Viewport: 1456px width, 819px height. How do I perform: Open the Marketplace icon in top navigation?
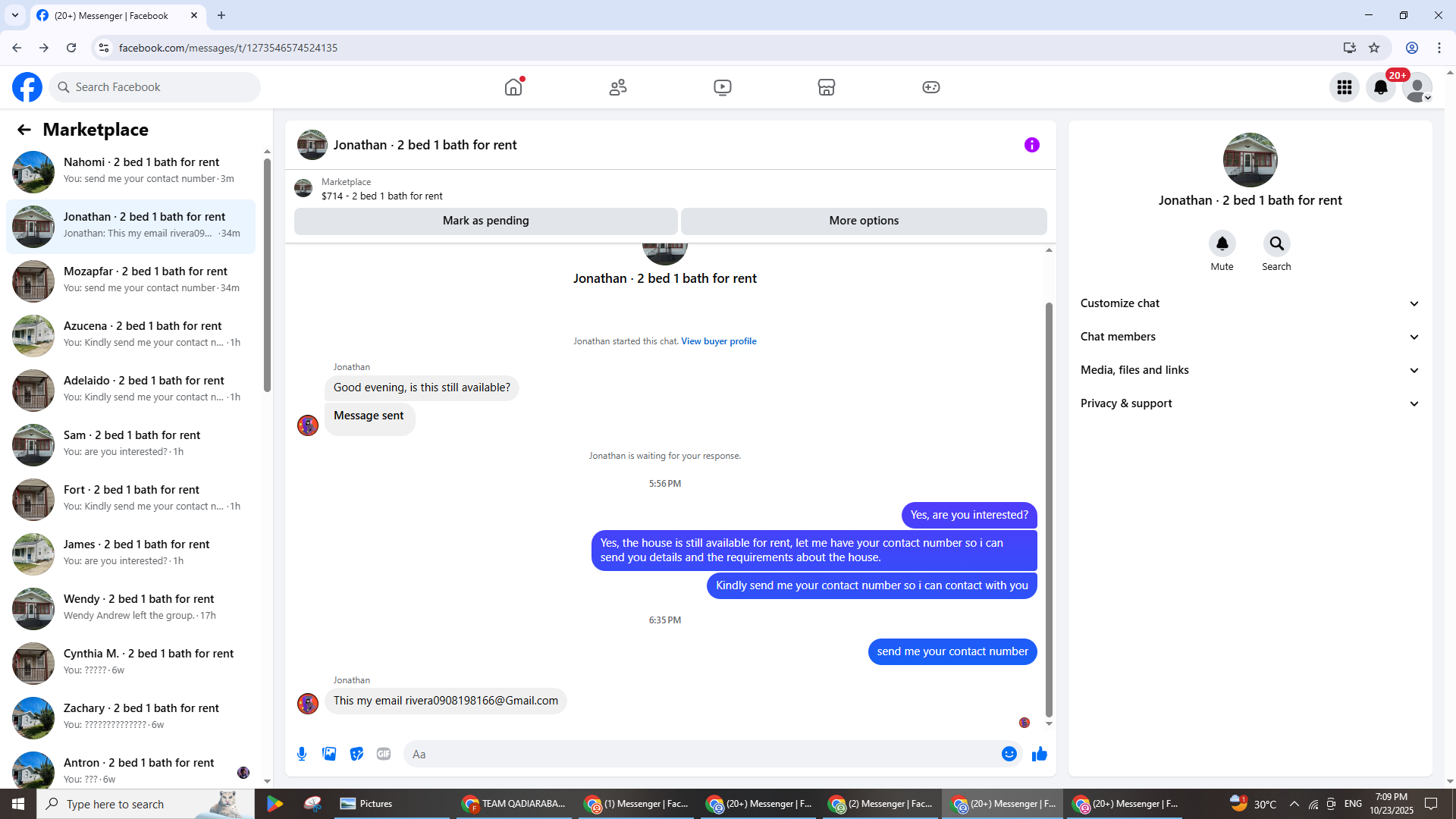coord(827,87)
